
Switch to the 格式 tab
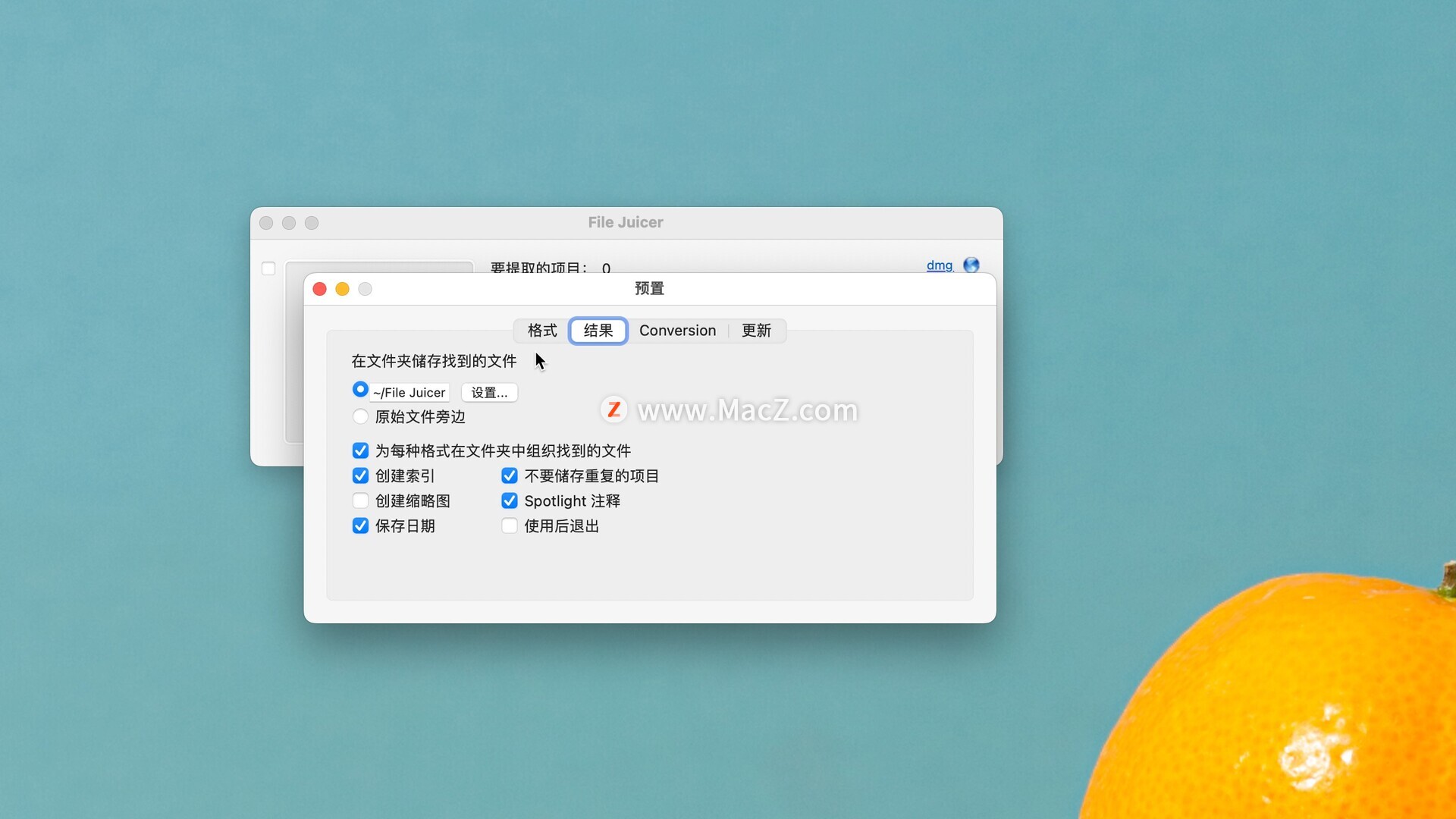(542, 331)
